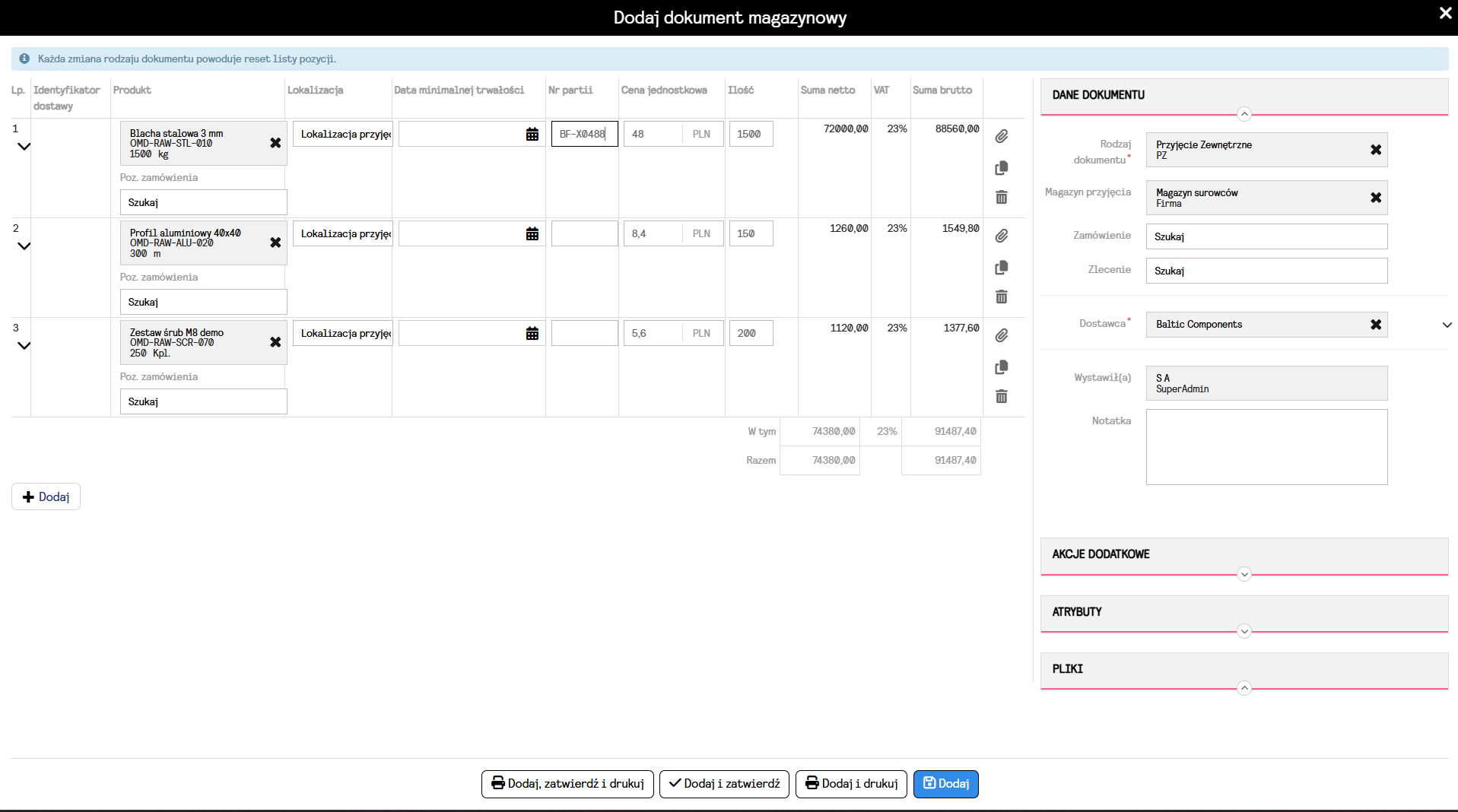Close the Dodaj dokument magazynowy dialog

[x=1445, y=13]
